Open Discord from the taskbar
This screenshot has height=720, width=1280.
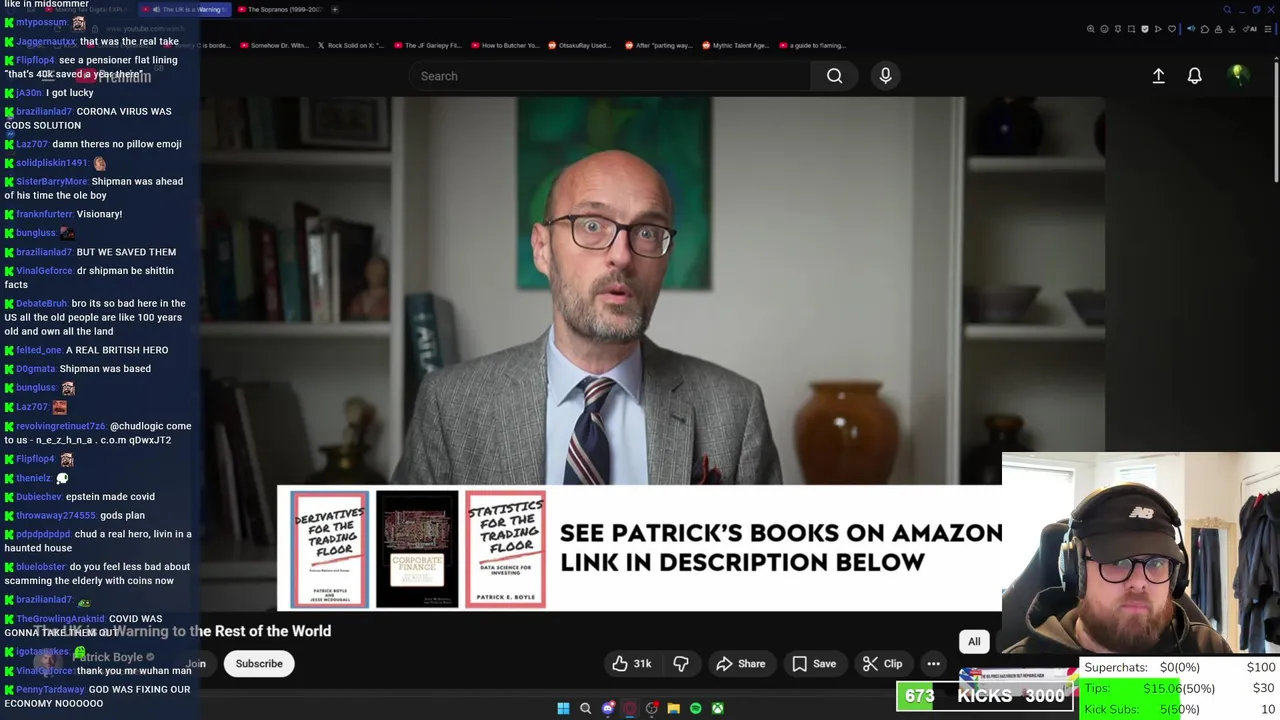(x=607, y=708)
